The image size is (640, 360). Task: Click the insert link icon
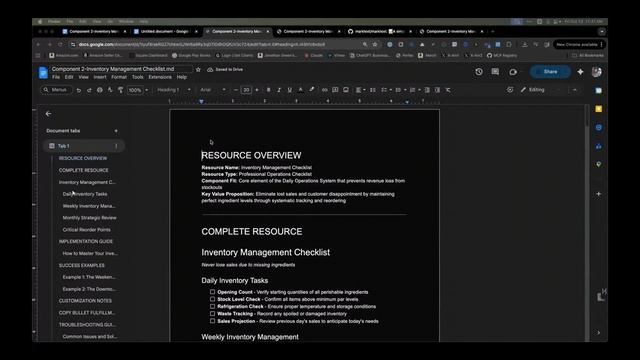coord(324,90)
